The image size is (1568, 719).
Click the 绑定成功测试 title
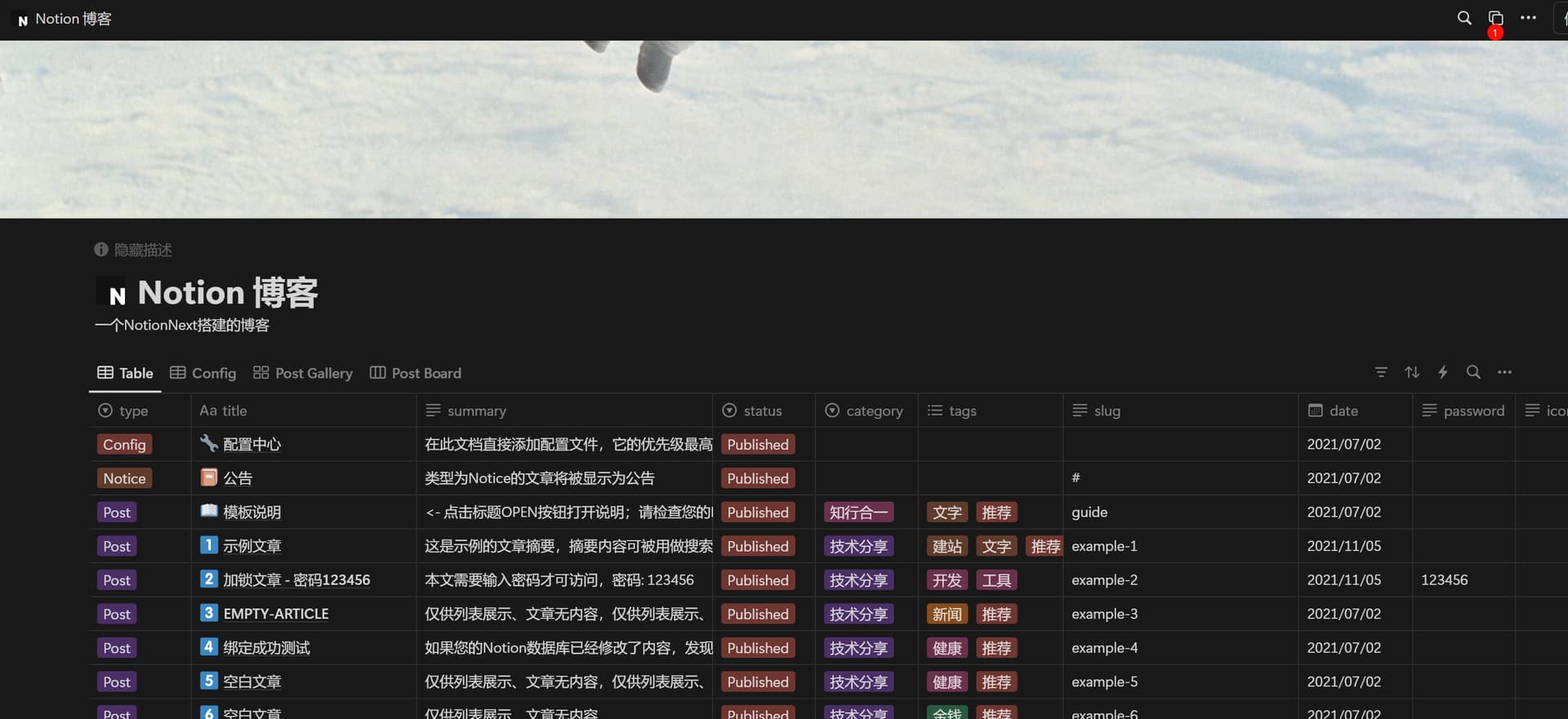point(266,648)
